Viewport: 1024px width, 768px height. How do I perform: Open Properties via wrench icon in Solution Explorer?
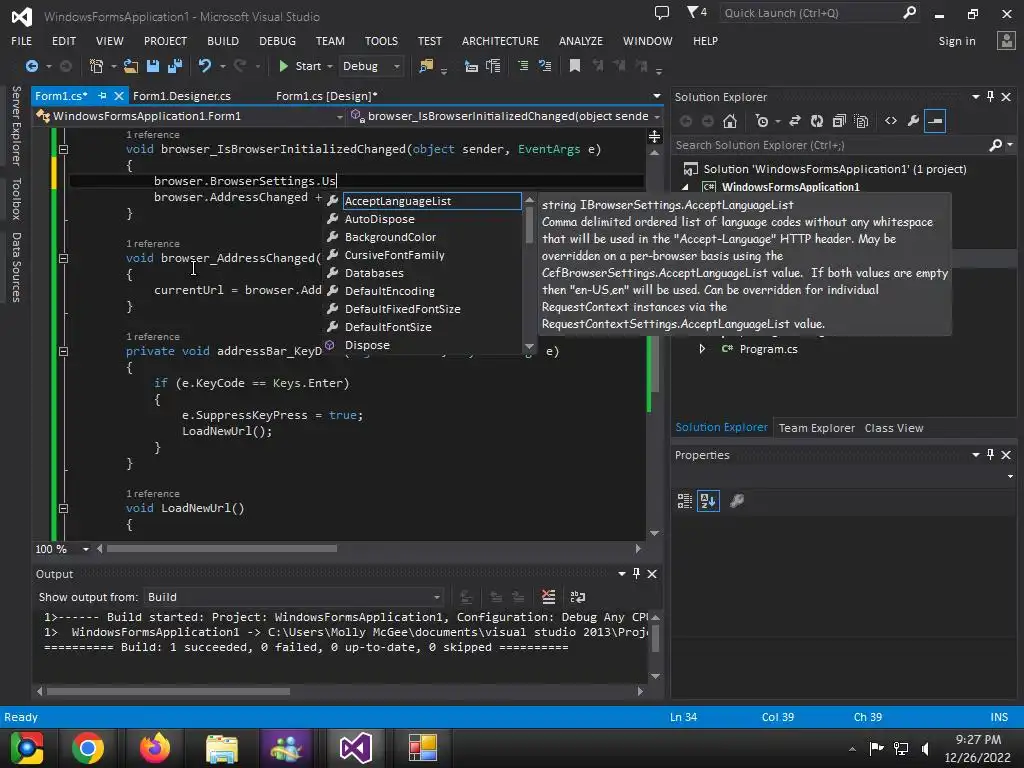pos(913,121)
